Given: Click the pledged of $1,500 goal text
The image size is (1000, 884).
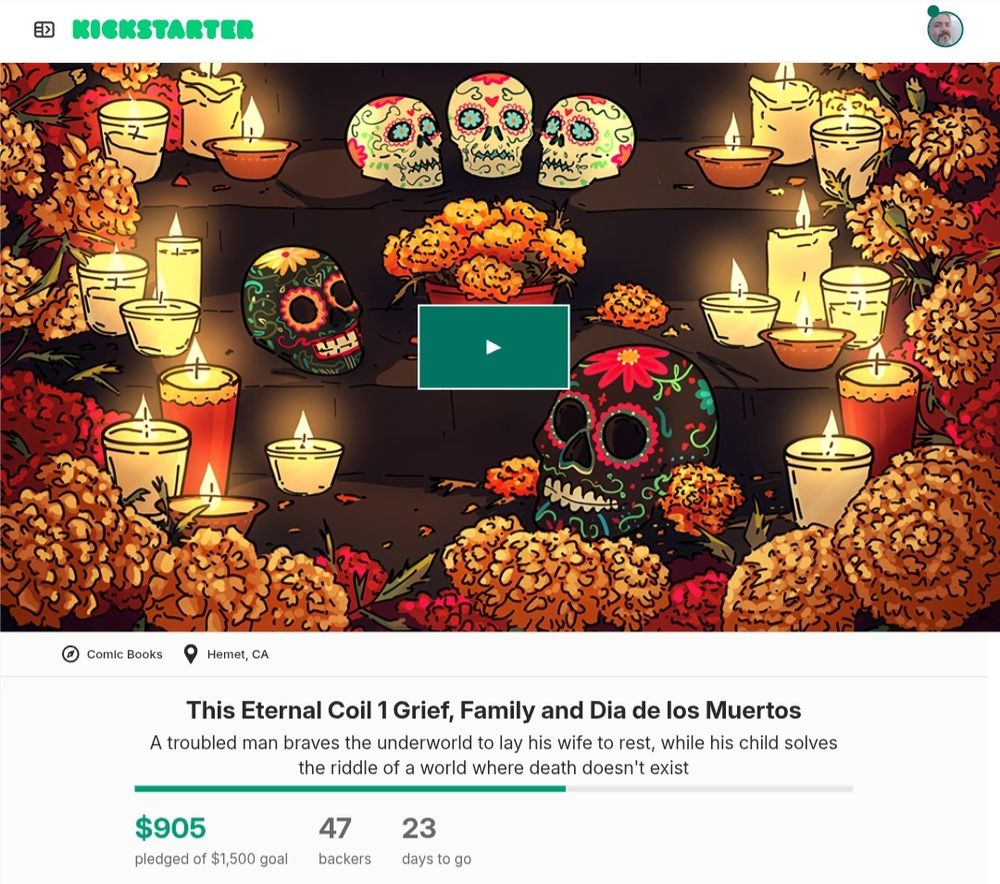Looking at the screenshot, I should click(211, 859).
